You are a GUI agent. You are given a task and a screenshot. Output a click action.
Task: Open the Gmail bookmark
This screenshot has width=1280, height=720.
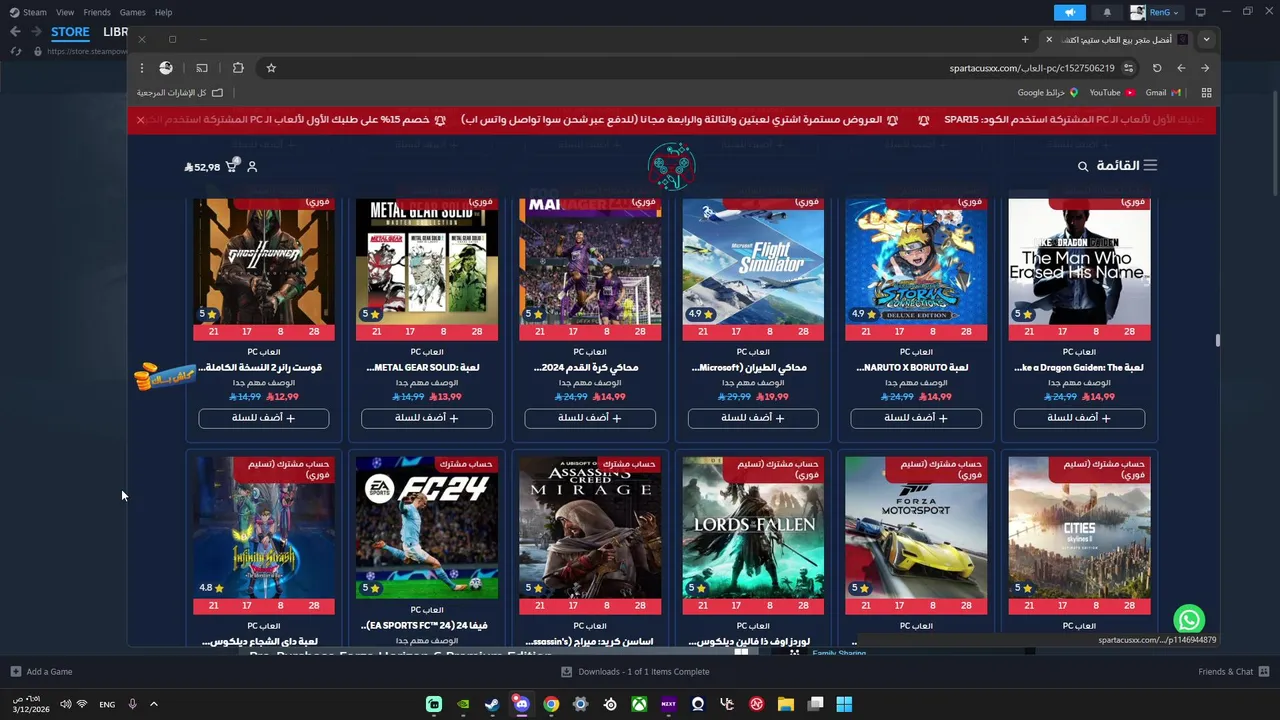coord(1163,93)
